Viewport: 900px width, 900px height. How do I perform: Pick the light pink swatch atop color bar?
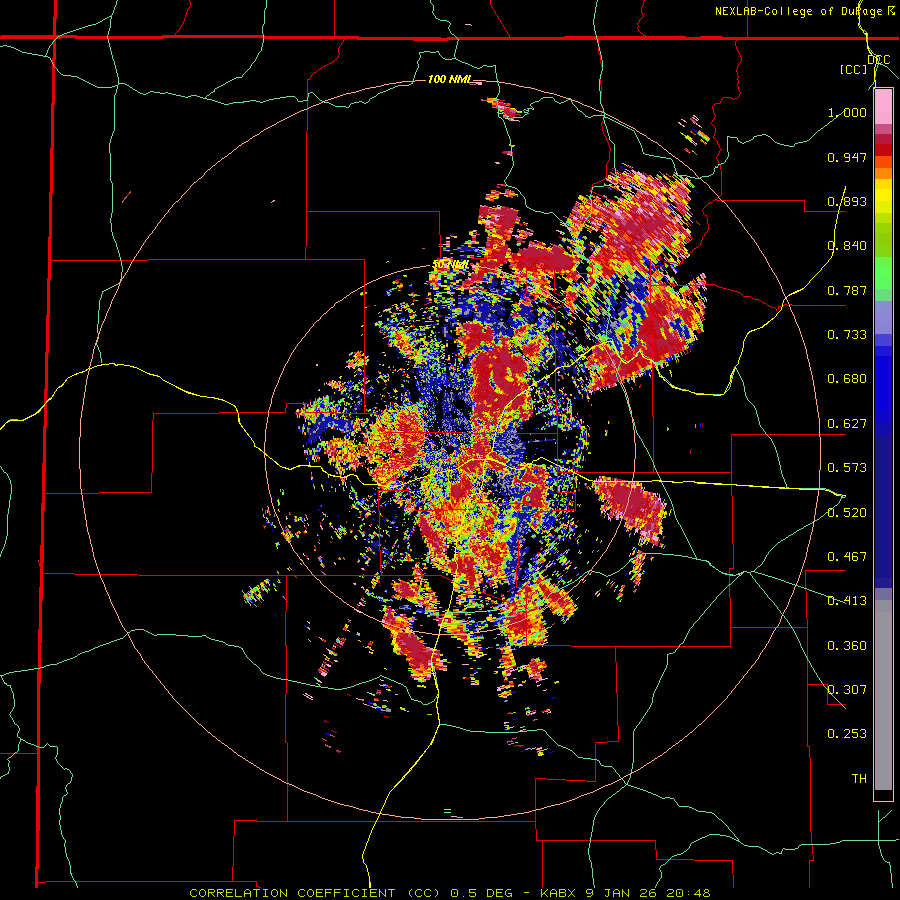[883, 107]
